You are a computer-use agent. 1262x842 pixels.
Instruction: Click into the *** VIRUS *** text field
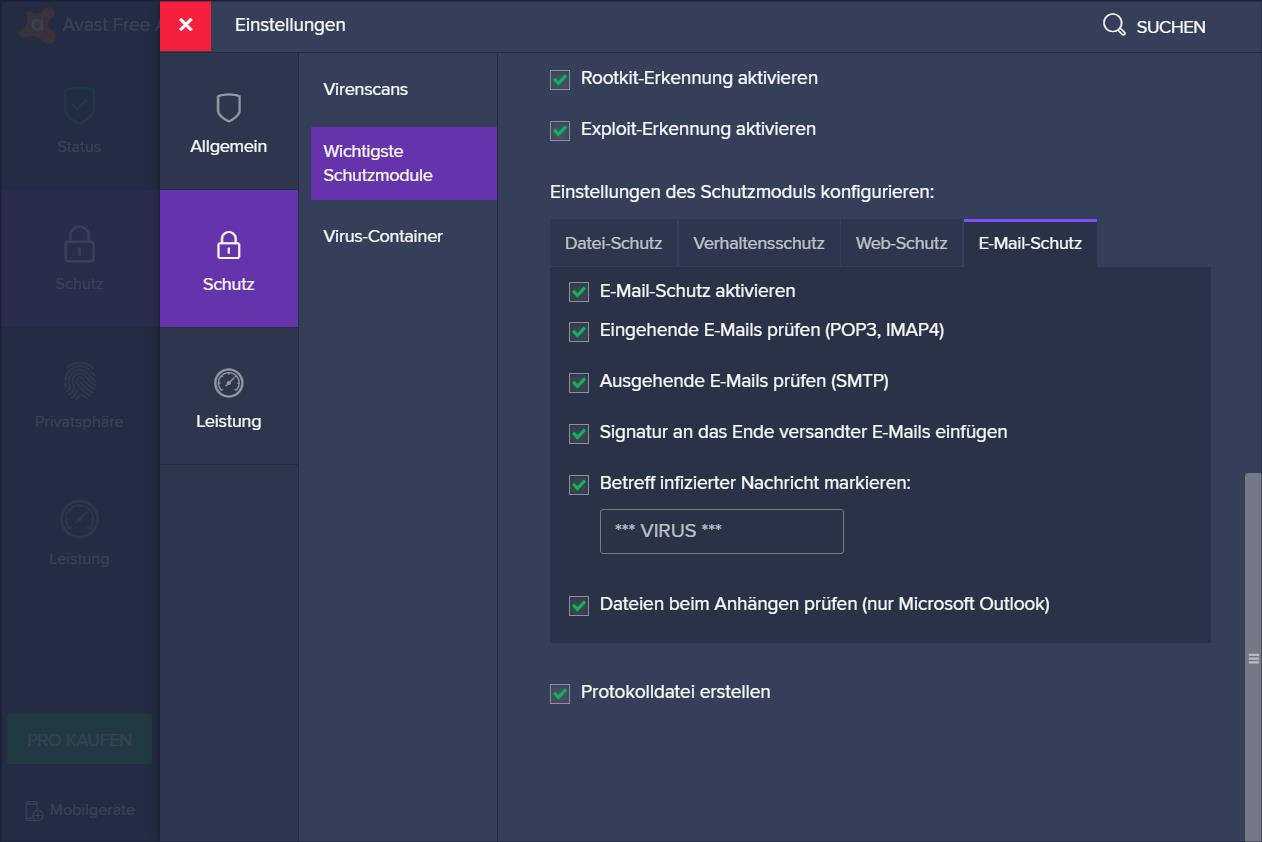[x=722, y=531]
